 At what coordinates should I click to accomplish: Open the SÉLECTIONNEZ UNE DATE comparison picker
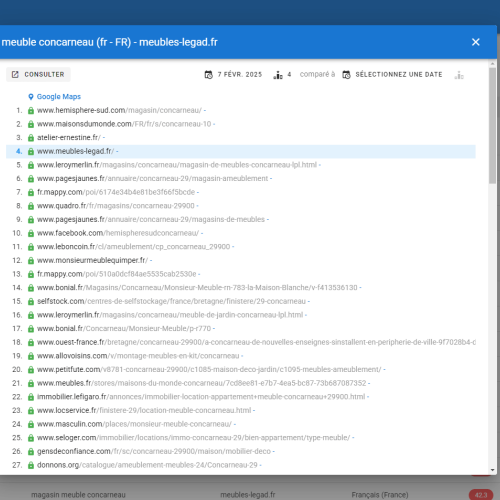tap(392, 75)
